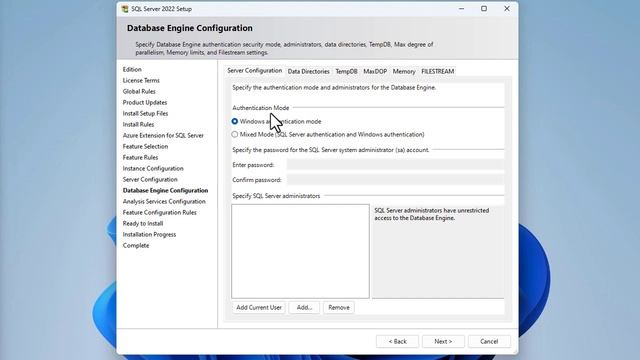Maximize the SQL Server 2022 Setup window
This screenshot has height=360, width=640.
484,9
